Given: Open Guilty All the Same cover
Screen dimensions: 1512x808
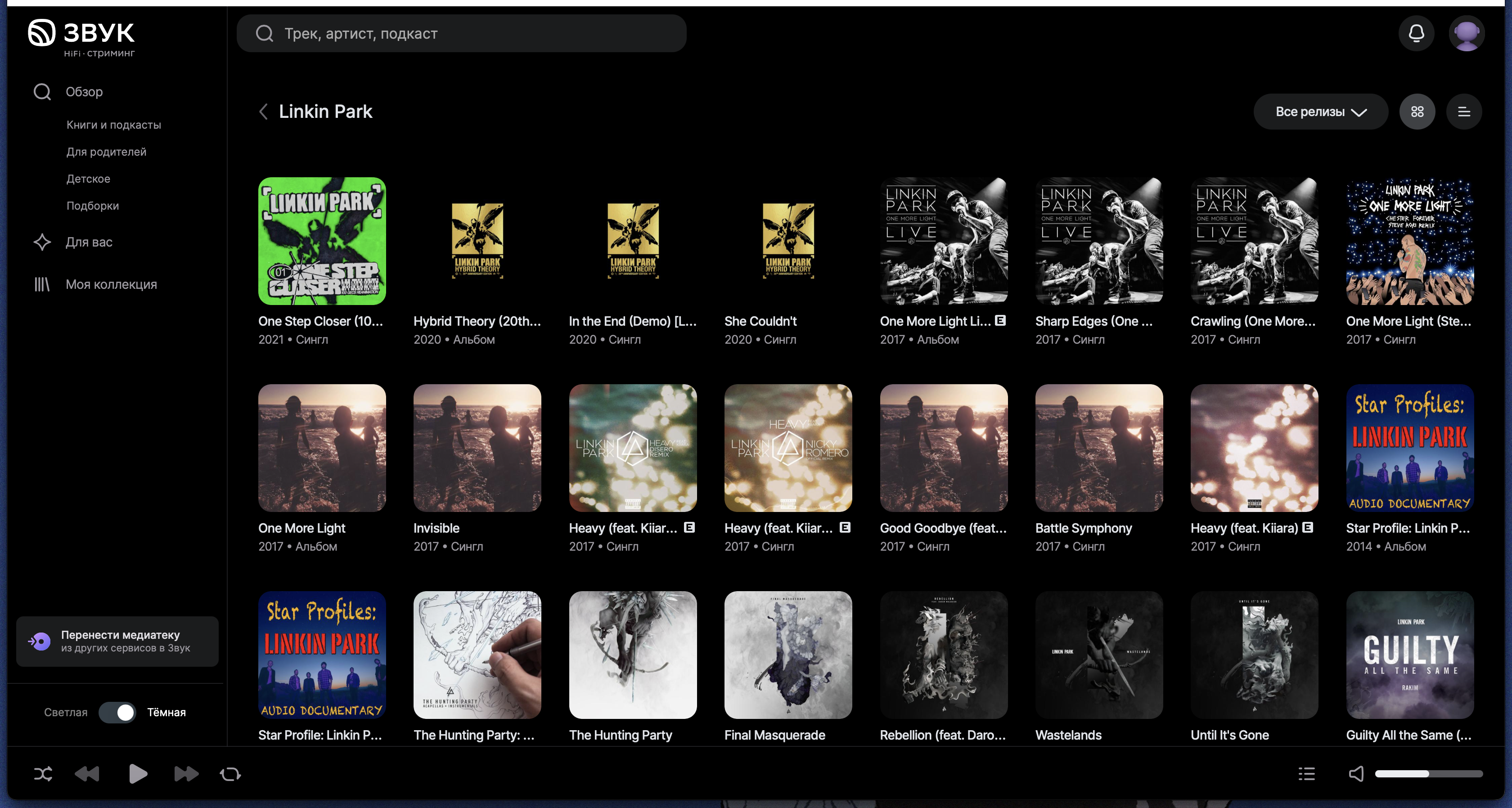Looking at the screenshot, I should tap(1410, 655).
